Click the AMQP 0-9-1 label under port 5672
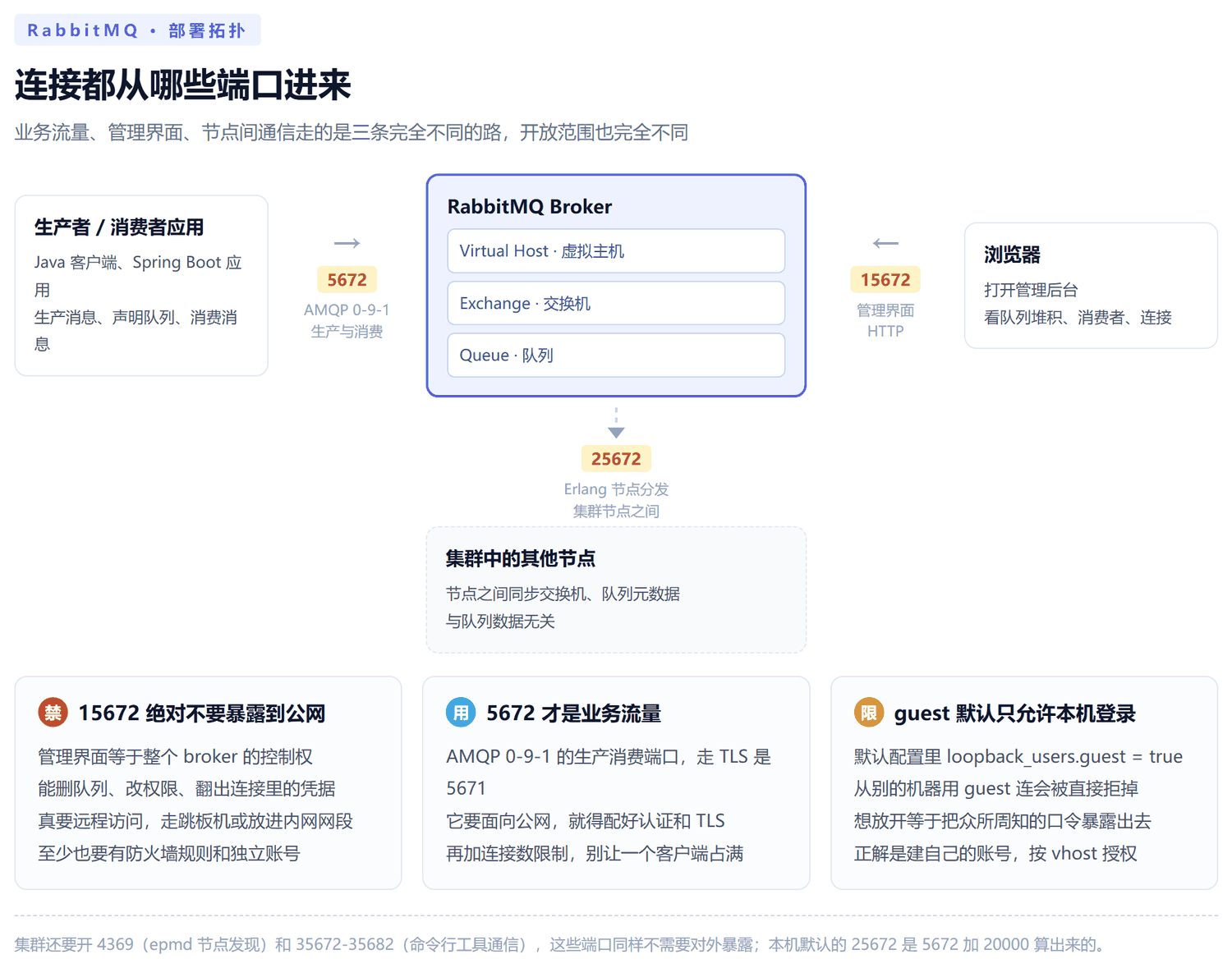1232x968 pixels. tap(347, 310)
